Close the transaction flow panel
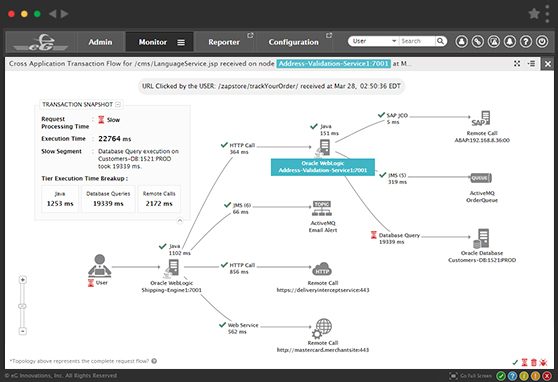This screenshot has width=558, height=382. (548, 64)
